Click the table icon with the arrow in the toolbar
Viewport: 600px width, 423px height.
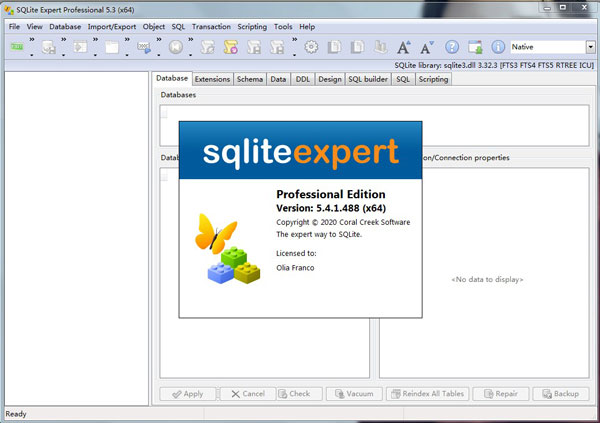80,47
